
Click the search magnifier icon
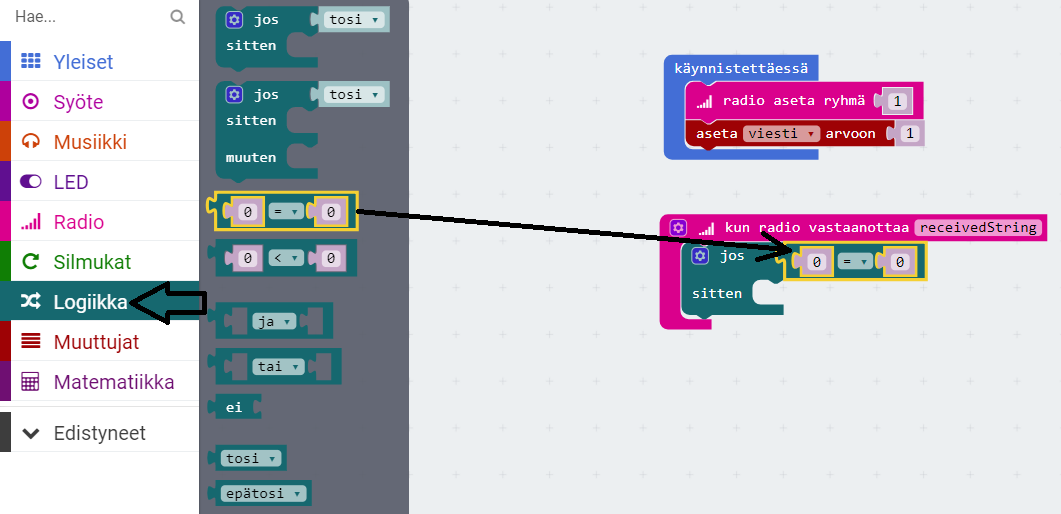[x=177, y=17]
